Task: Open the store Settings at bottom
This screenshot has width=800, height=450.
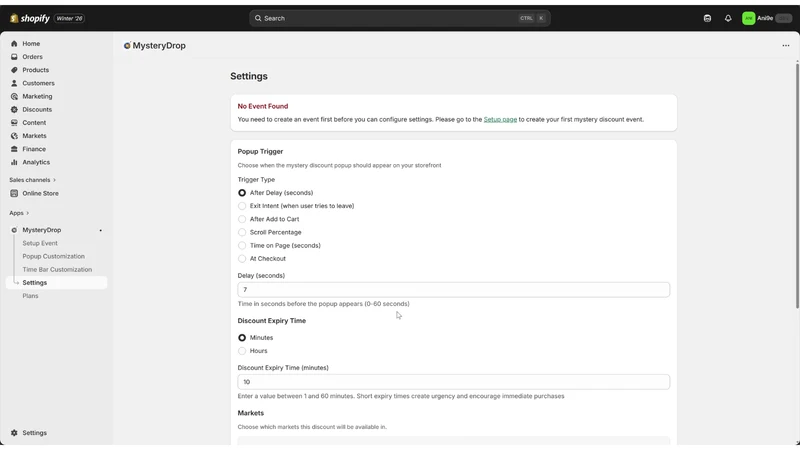Action: point(35,433)
